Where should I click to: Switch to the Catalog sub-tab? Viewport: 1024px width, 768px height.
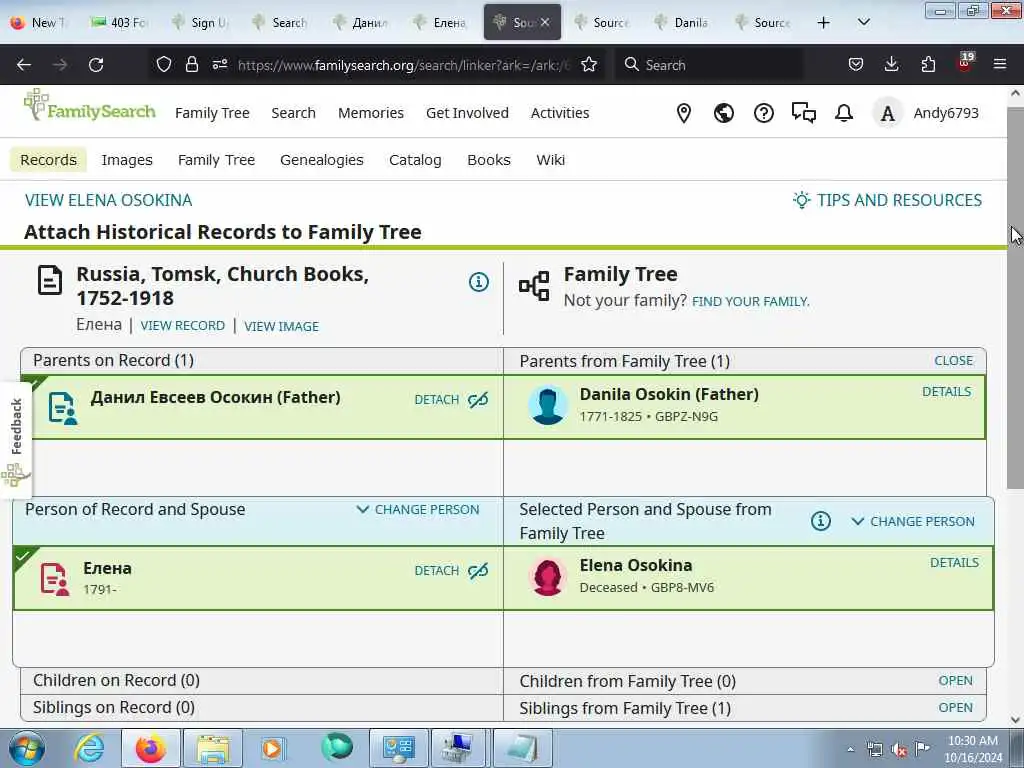click(415, 160)
